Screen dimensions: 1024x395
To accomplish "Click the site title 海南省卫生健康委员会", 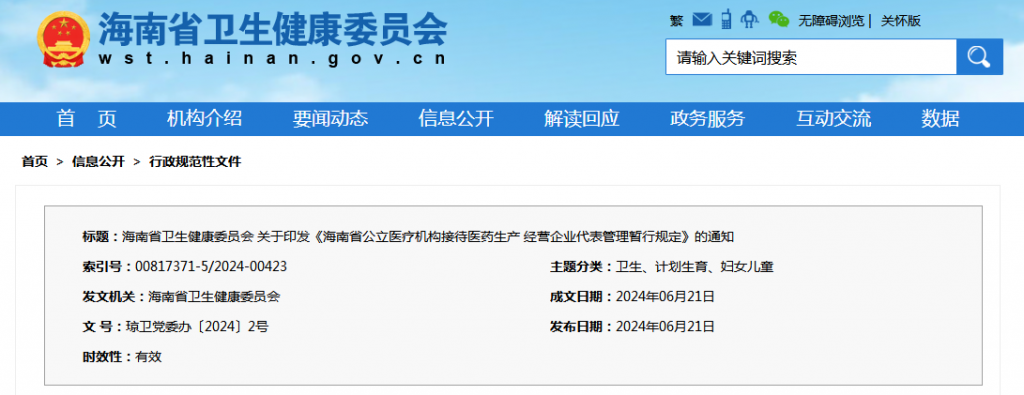I will pyautogui.click(x=272, y=29).
